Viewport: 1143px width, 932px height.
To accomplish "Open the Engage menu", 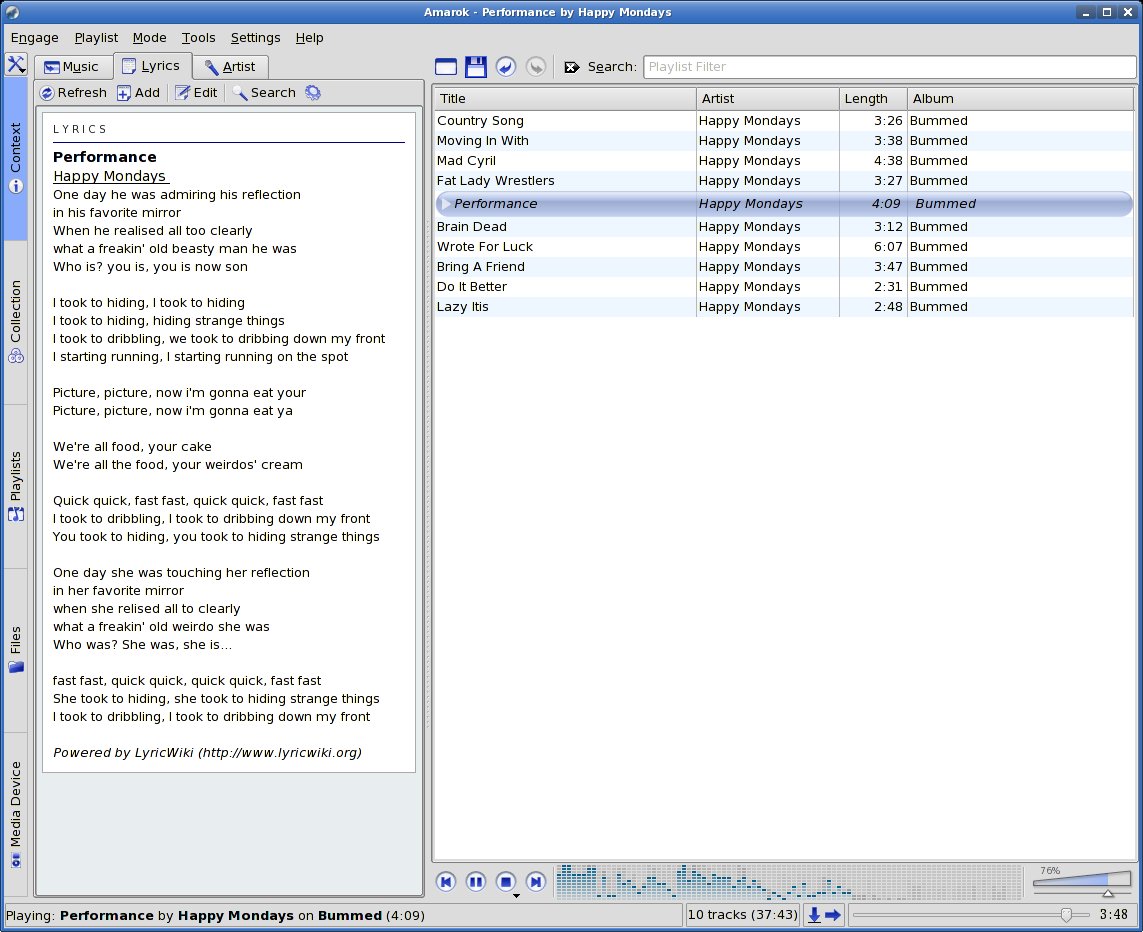I will 34,38.
